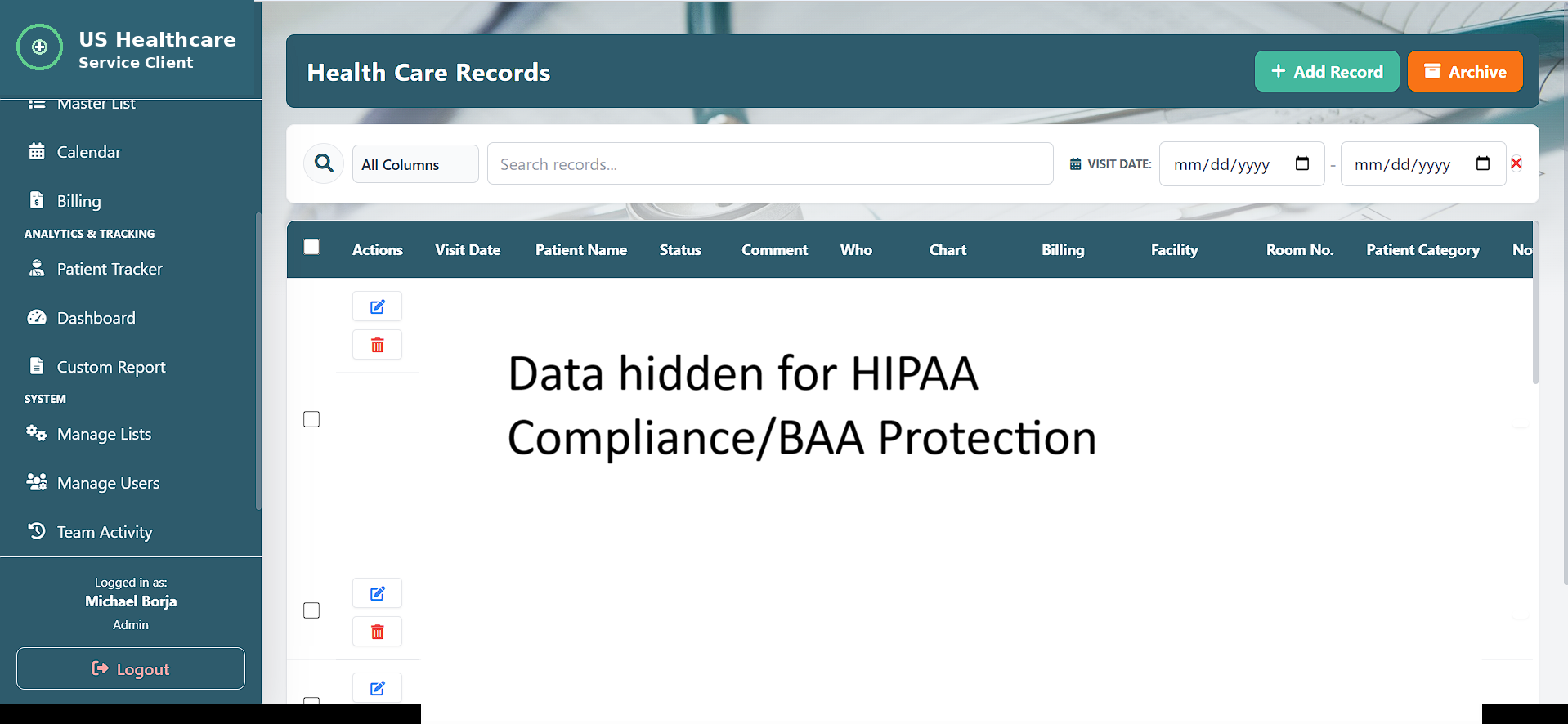Clear the visit date filter red X

pos(1516,163)
